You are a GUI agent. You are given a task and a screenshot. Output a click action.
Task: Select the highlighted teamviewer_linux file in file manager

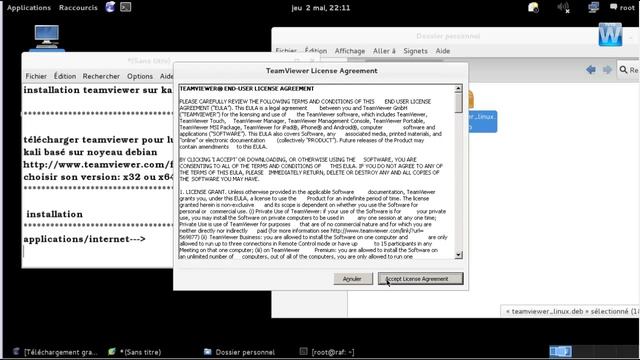[x=483, y=121]
